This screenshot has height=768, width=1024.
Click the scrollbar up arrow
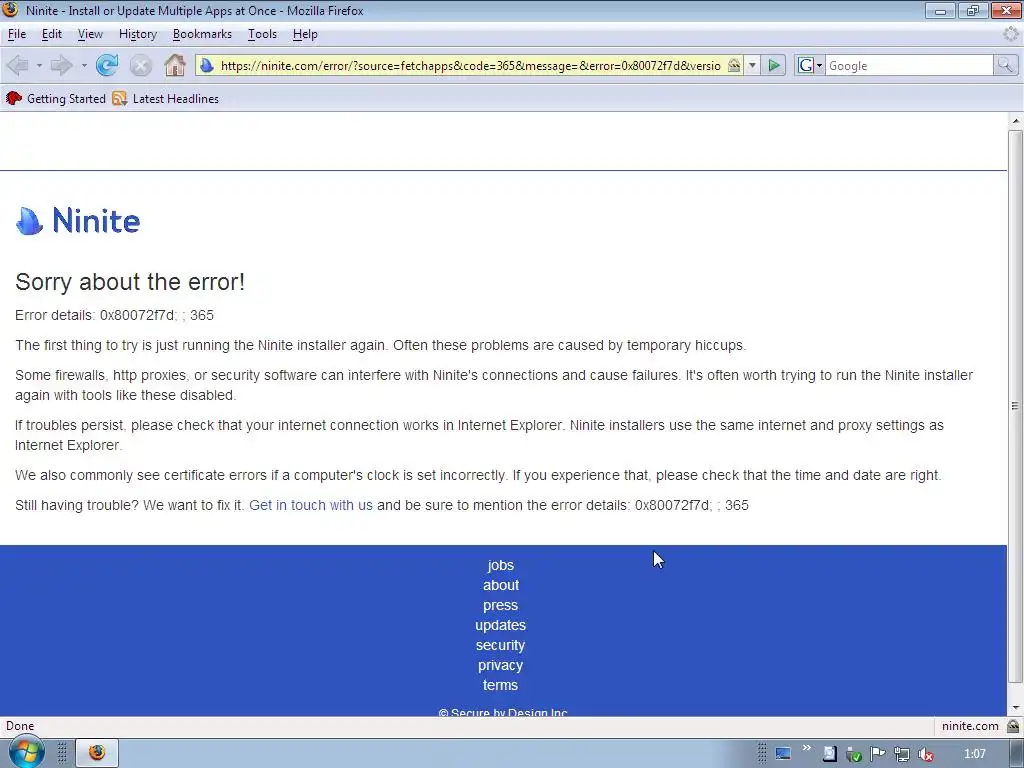(1015, 121)
